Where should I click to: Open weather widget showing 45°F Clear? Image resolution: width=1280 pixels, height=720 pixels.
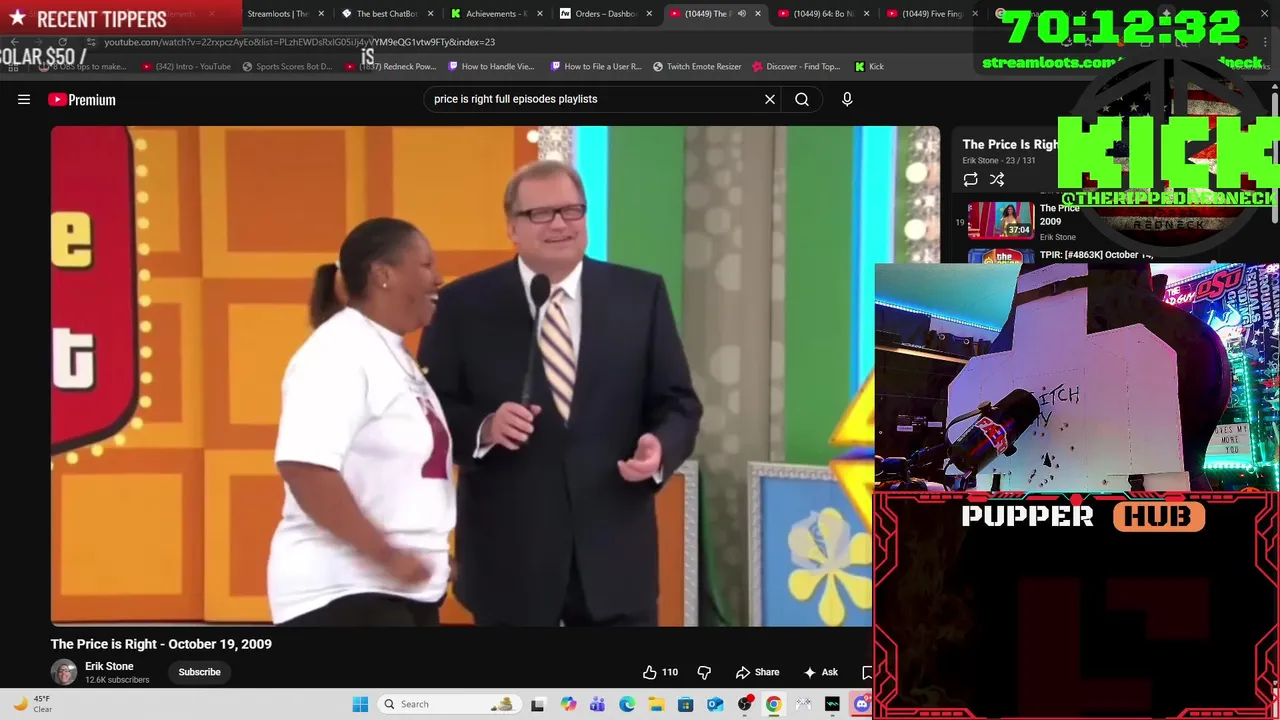[30, 704]
